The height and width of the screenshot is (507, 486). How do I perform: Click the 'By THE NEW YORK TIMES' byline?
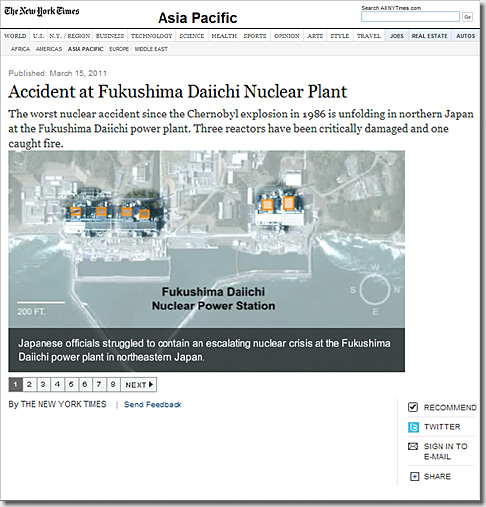click(x=57, y=404)
